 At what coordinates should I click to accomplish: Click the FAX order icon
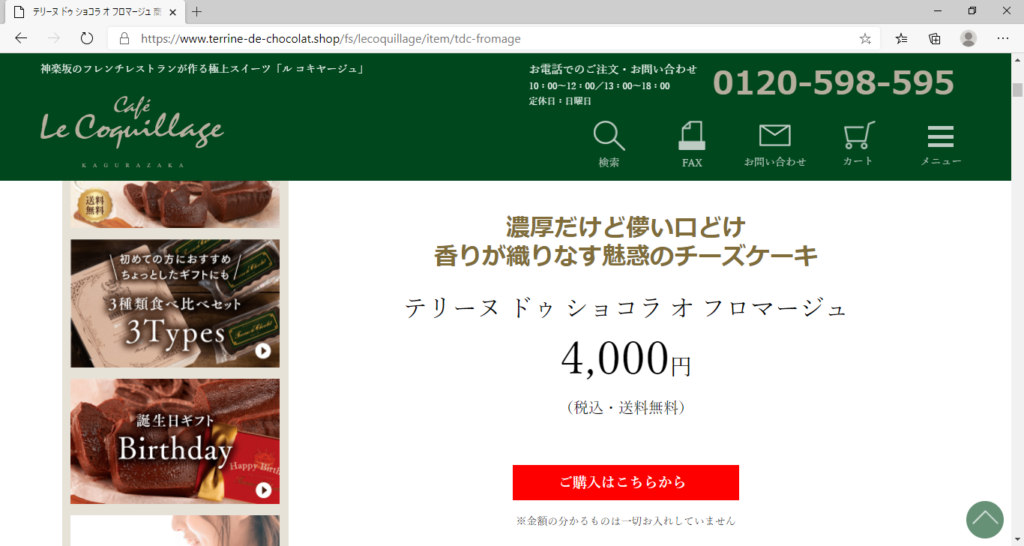tap(692, 144)
